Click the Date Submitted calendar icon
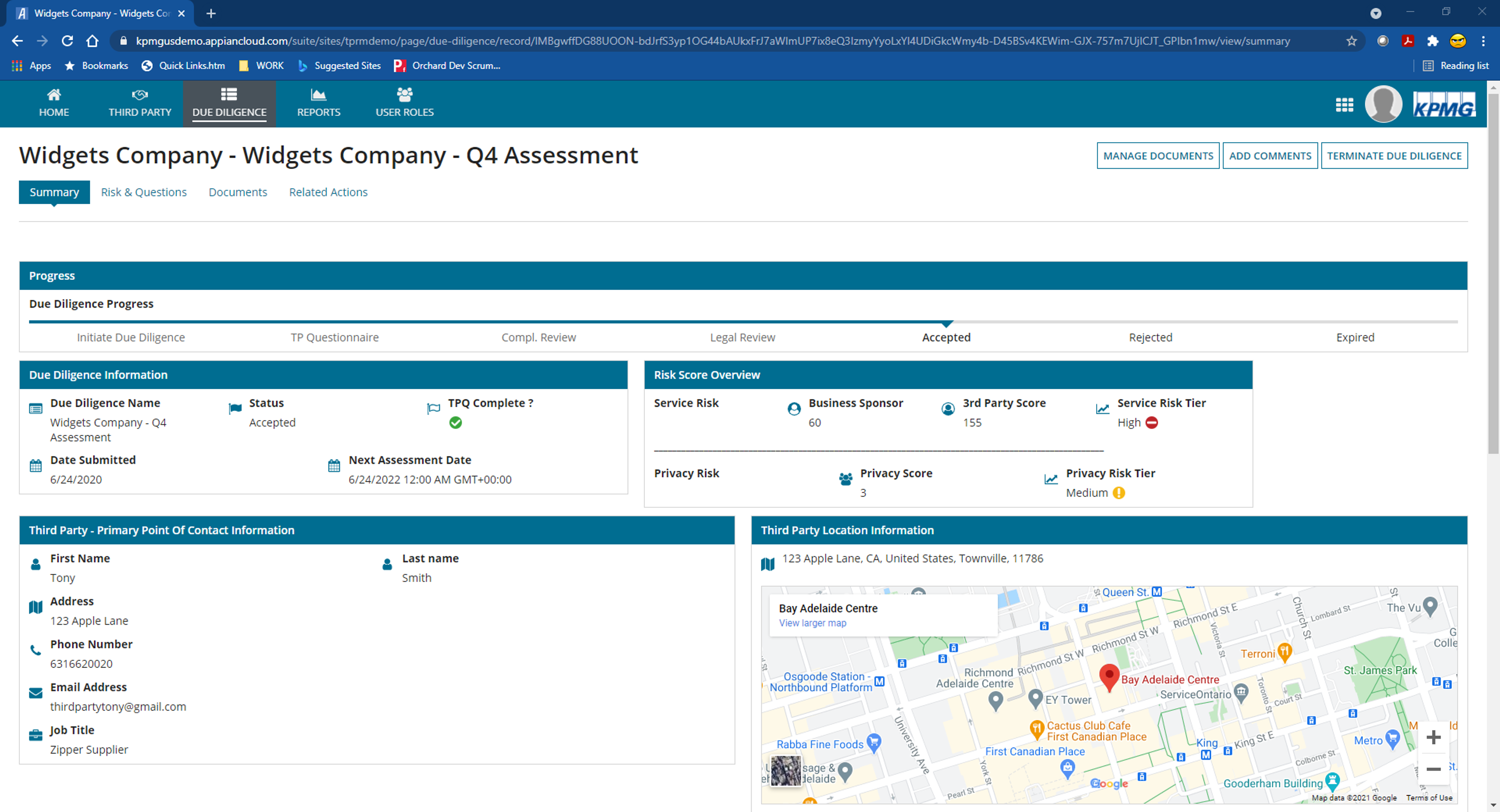This screenshot has width=1500, height=812. pyautogui.click(x=36, y=466)
